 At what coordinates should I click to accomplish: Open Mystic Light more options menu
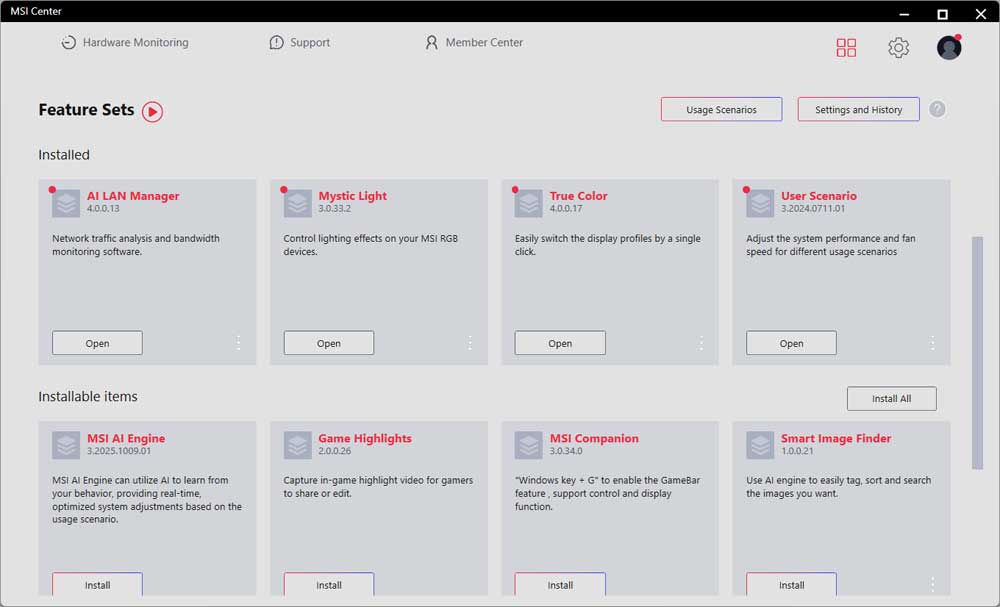click(x=470, y=343)
